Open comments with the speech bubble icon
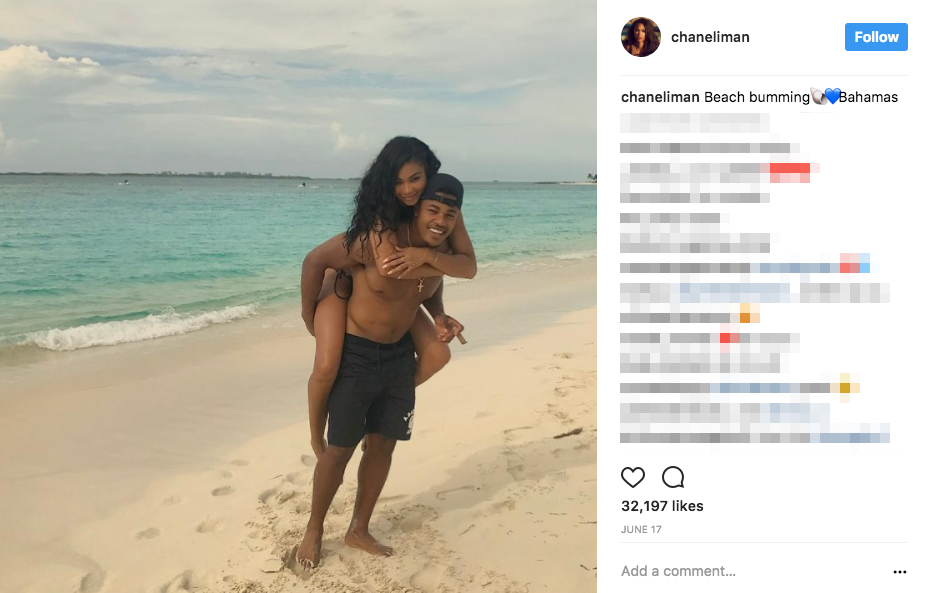Screen dimensions: 927x593 coord(673,477)
